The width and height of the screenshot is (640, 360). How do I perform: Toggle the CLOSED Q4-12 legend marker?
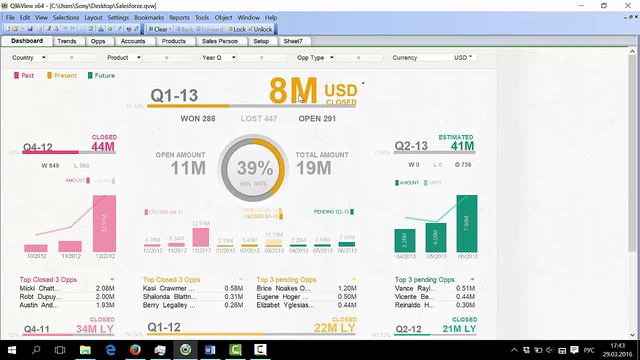pyautogui.click(x=164, y=212)
